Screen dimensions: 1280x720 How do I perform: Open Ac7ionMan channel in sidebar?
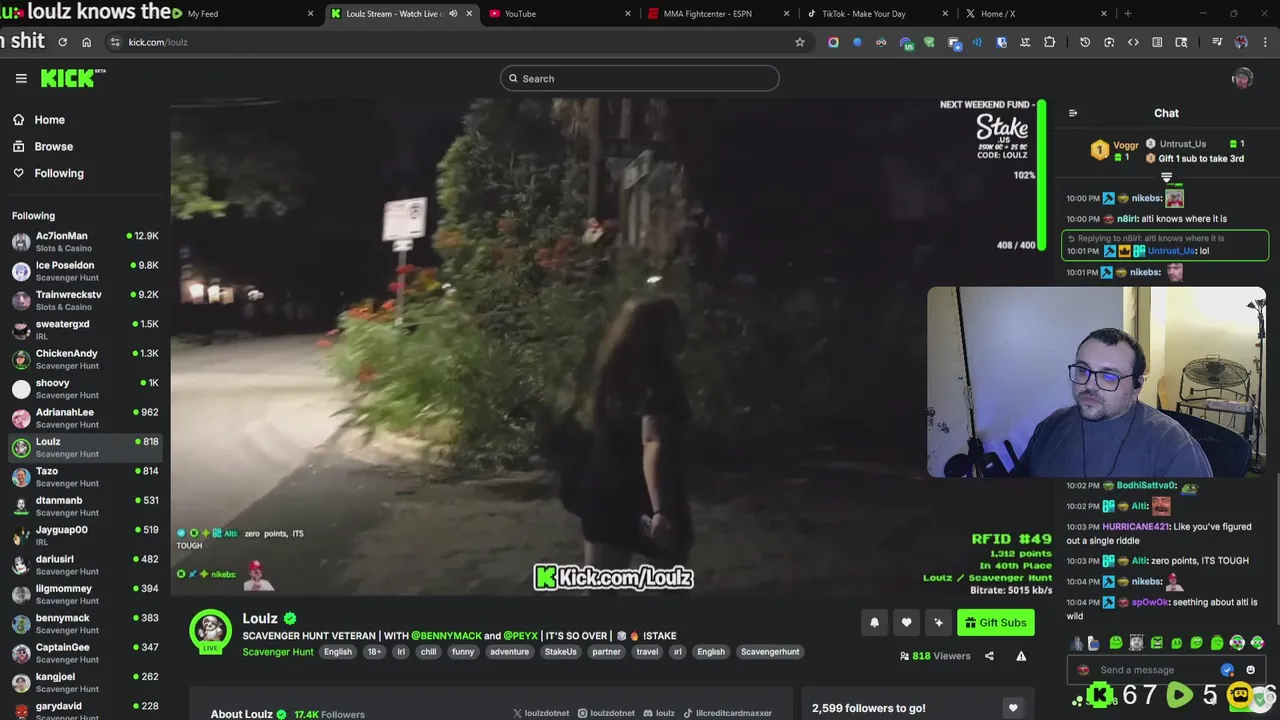pyautogui.click(x=85, y=241)
